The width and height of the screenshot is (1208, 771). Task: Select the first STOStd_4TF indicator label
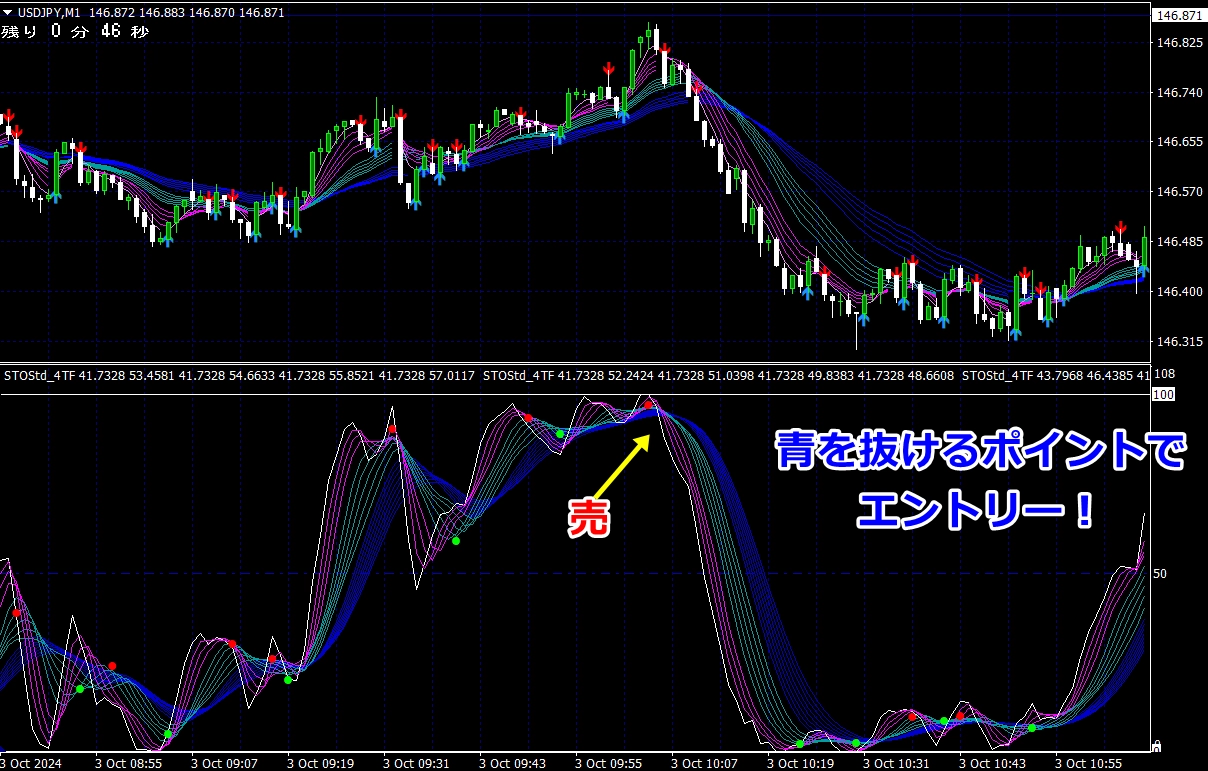39,376
